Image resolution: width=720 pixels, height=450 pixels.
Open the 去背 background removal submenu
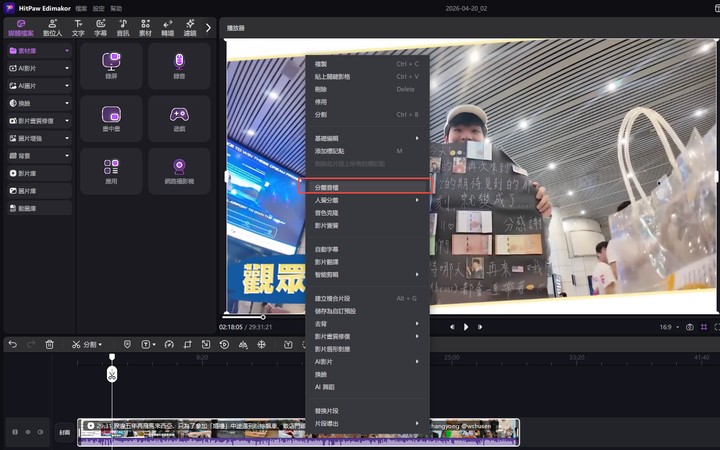pyautogui.click(x=367, y=324)
